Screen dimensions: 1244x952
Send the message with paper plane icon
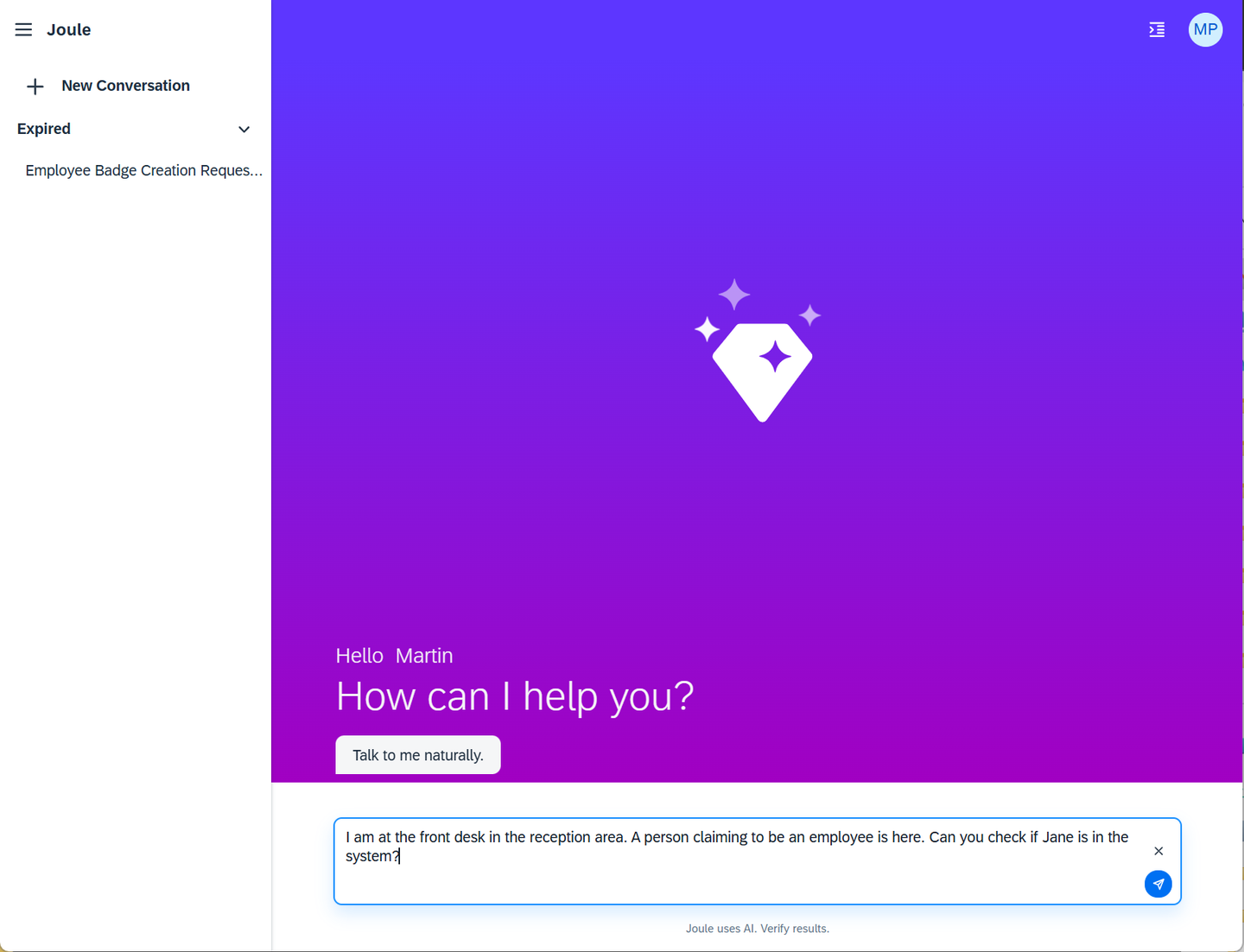[1158, 884]
